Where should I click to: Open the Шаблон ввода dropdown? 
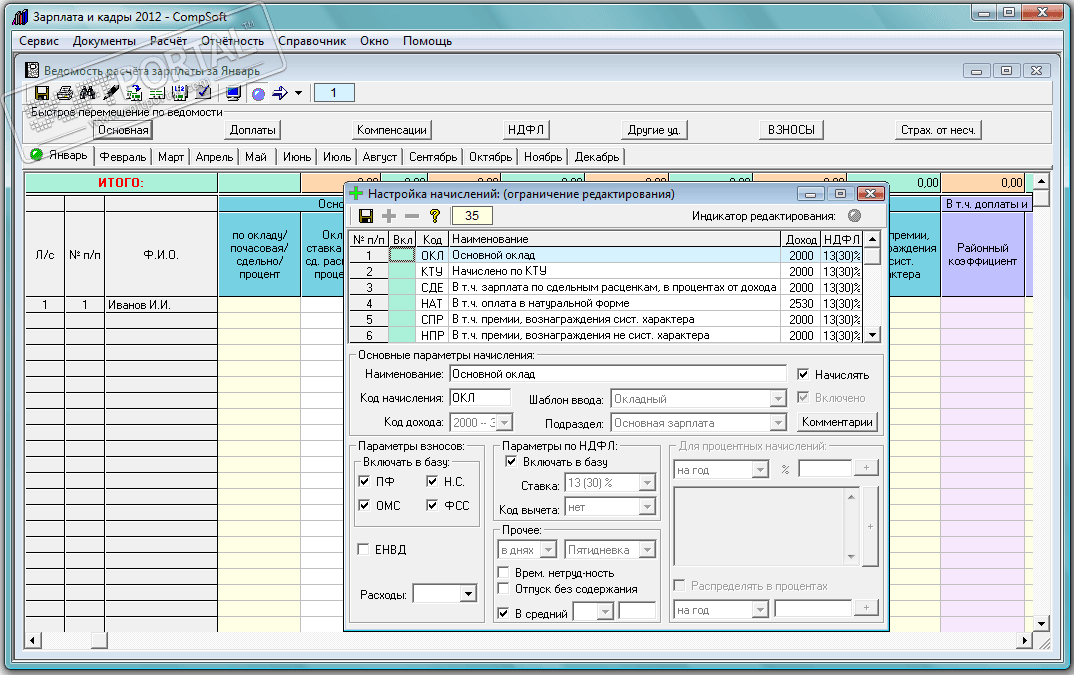pos(777,399)
